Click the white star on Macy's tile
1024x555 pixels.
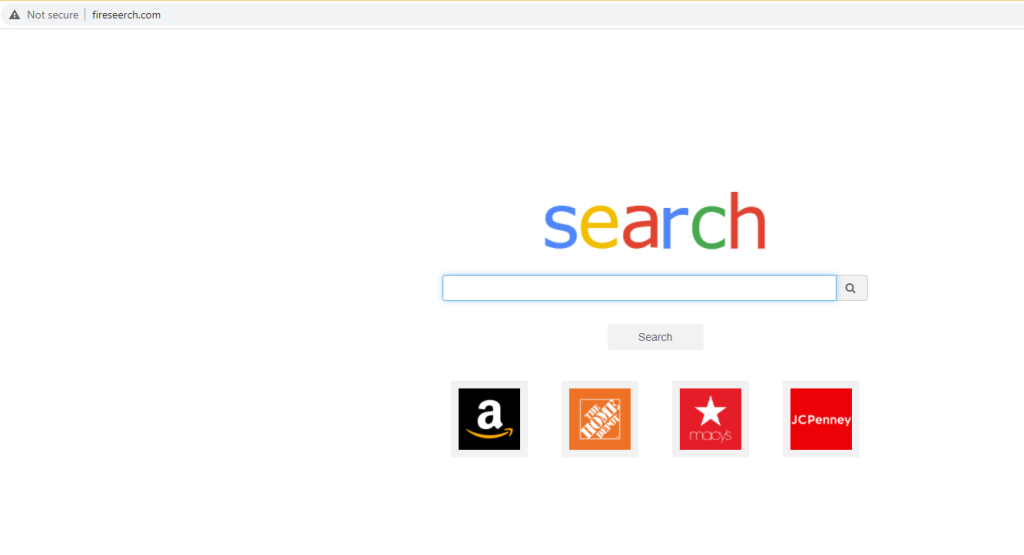(711, 411)
